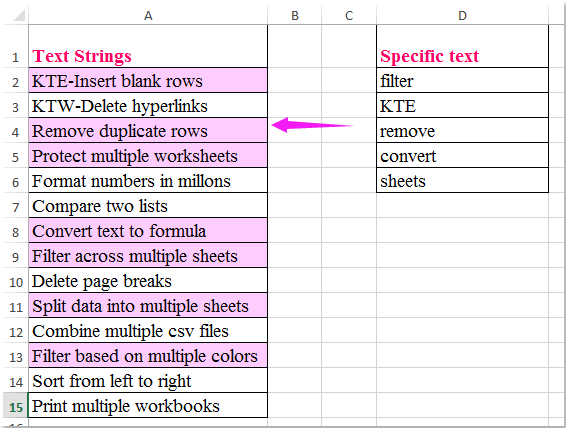Select the Print multiple workbooks cell
This screenshot has width=566, height=428.
coord(148,406)
